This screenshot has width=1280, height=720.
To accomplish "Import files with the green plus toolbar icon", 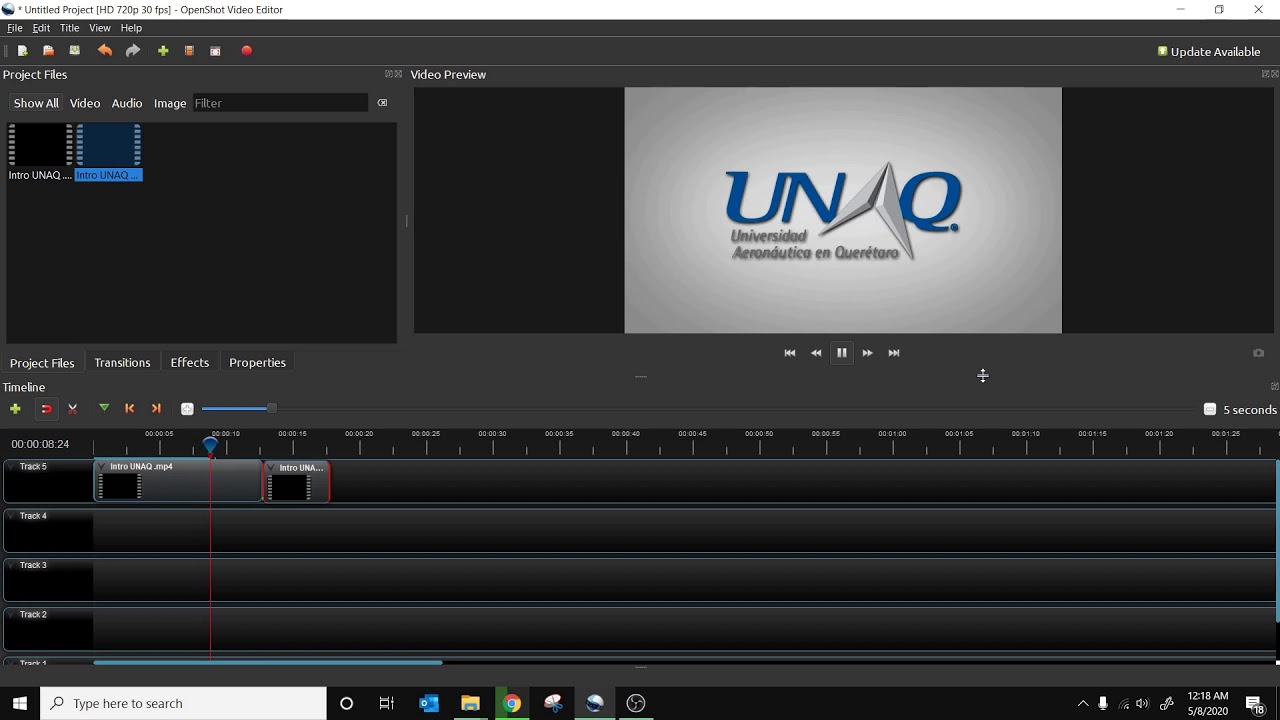I will pyautogui.click(x=163, y=51).
